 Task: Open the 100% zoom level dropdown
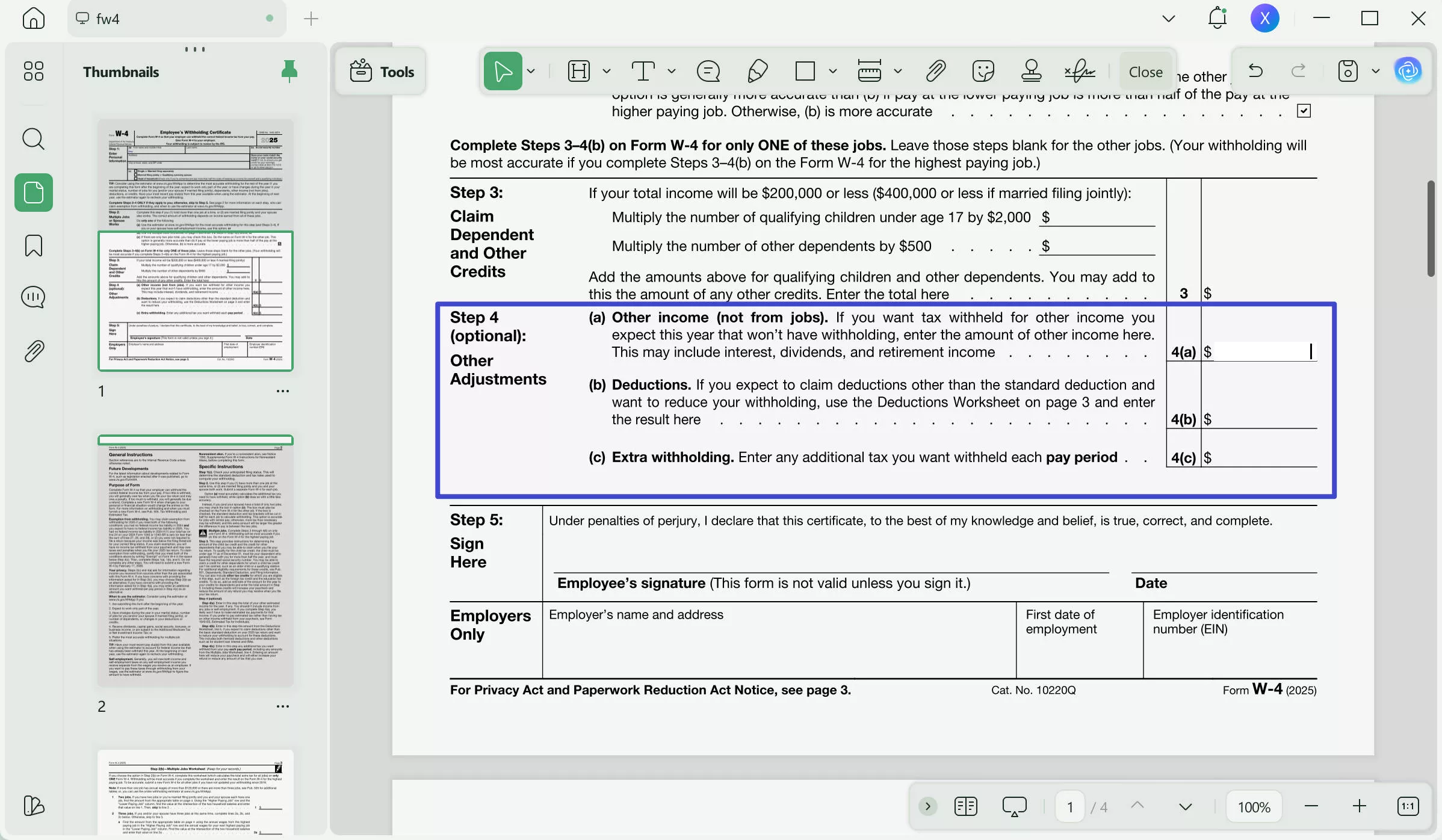[1254, 806]
